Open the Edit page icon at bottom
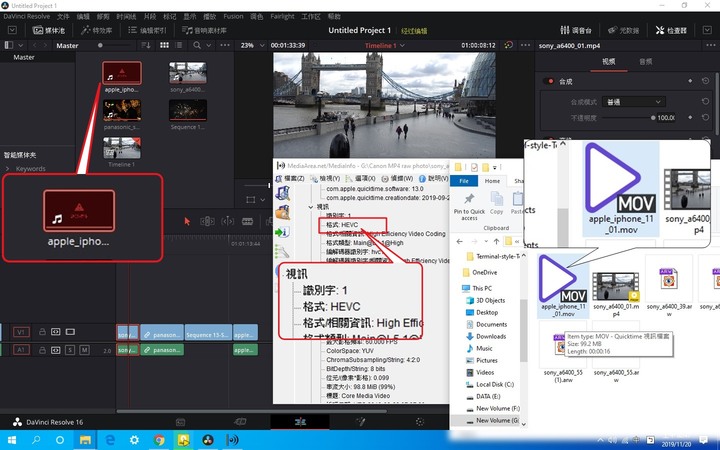 pos(300,422)
